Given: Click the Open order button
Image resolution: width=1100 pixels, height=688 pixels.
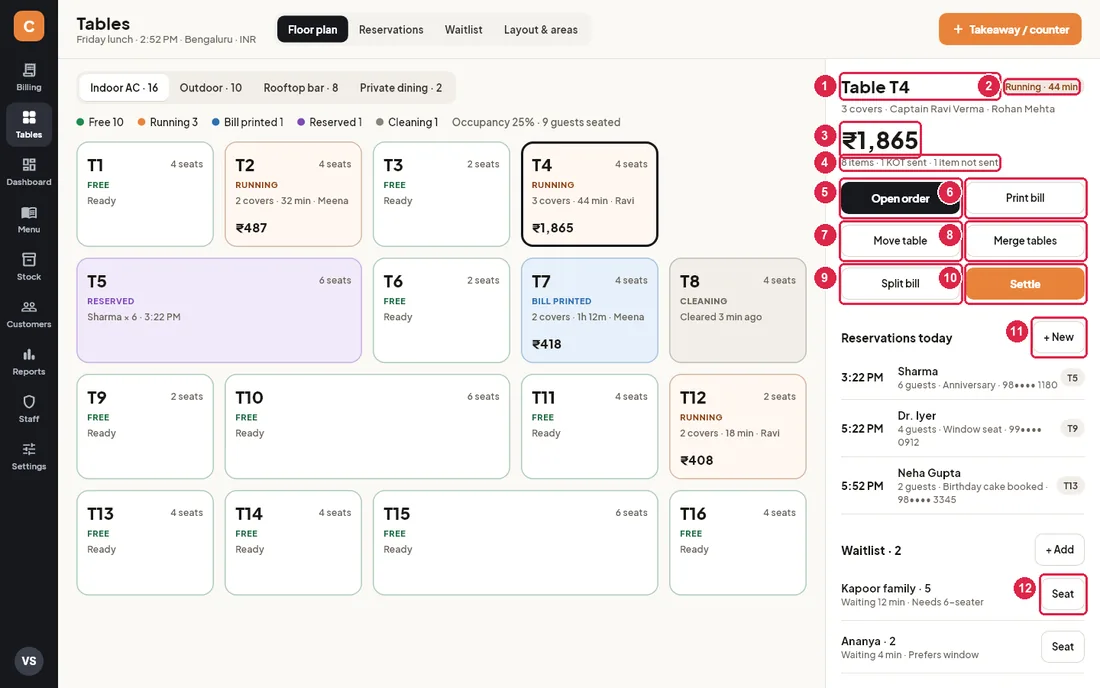Looking at the screenshot, I should click(900, 198).
